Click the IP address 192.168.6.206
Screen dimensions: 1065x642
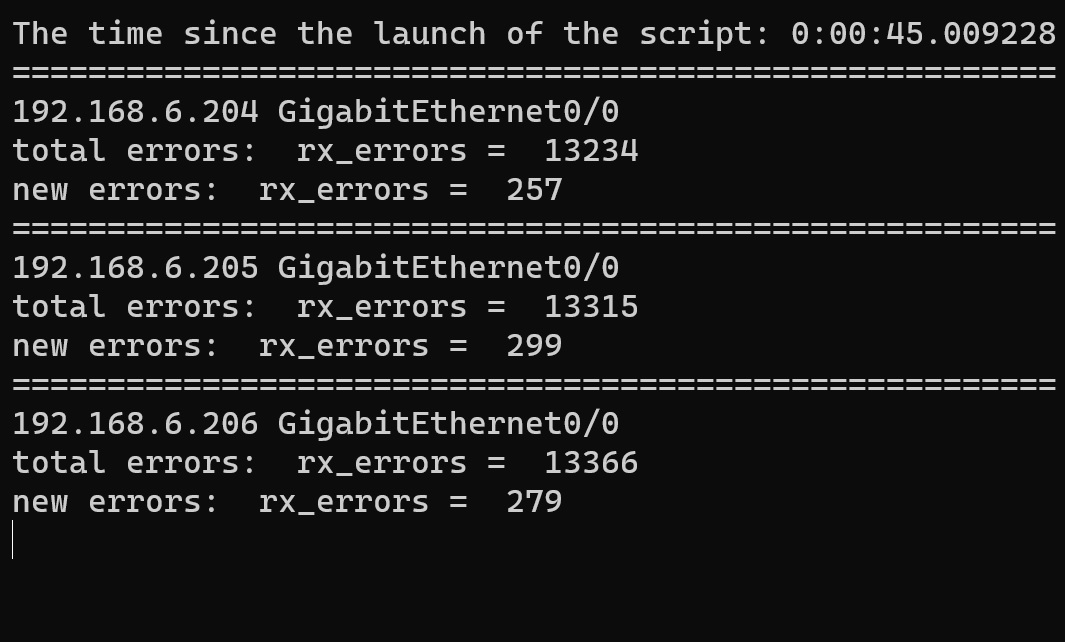tap(136, 425)
